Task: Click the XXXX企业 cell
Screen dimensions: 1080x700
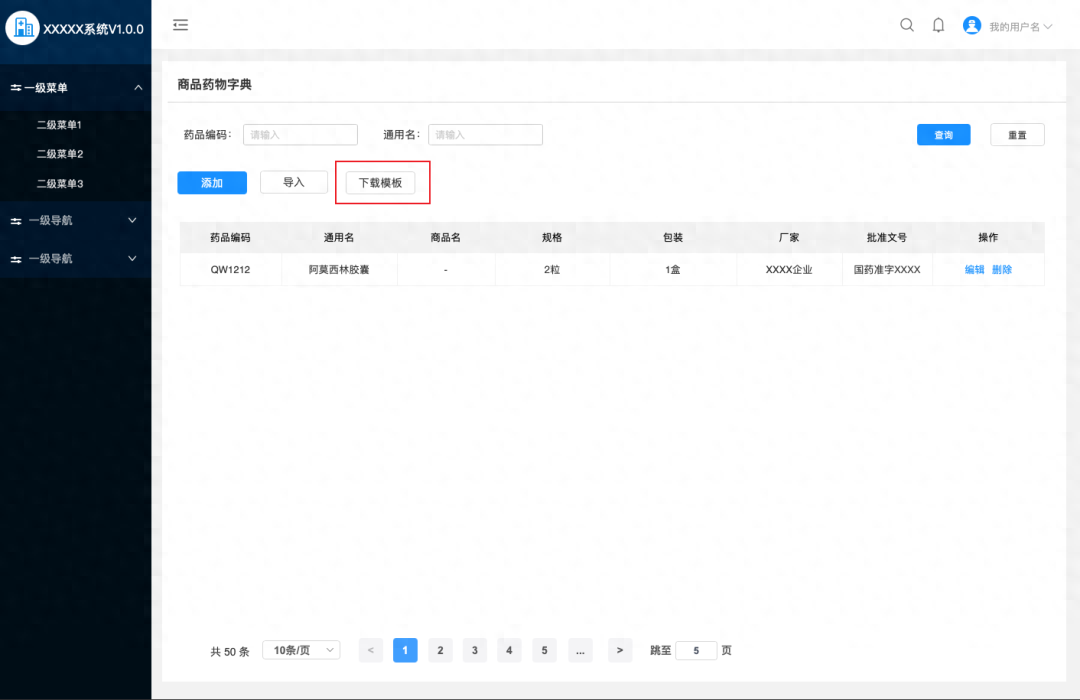Action: pos(789,269)
